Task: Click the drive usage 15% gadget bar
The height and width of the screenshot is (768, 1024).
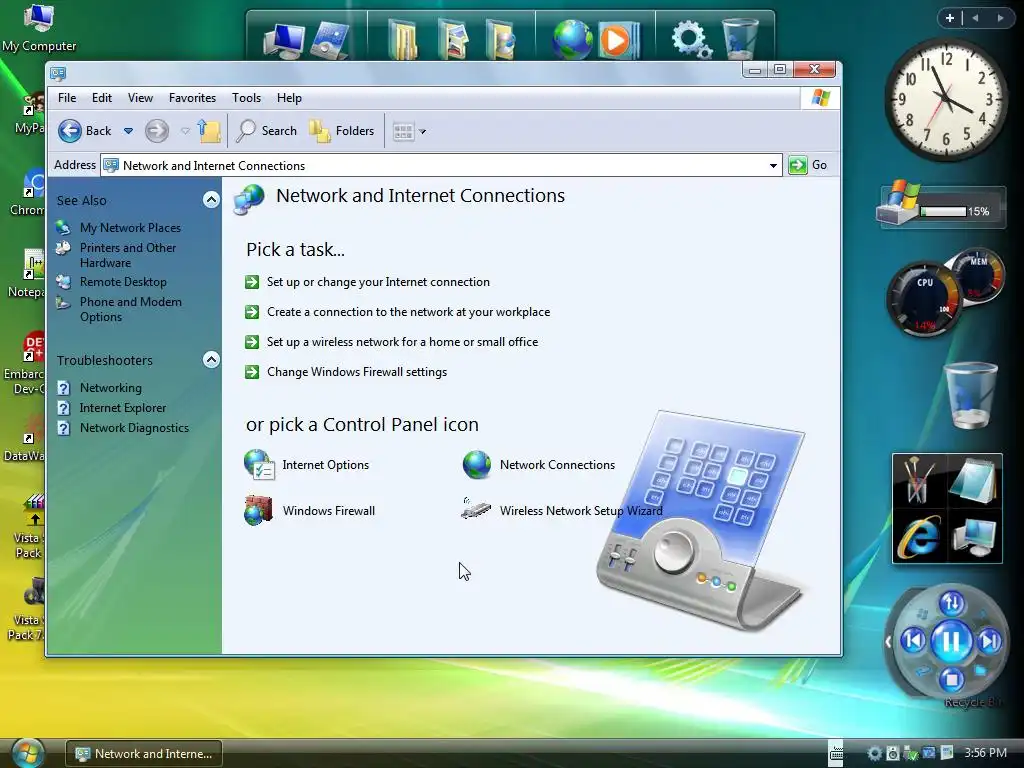Action: 943,211
